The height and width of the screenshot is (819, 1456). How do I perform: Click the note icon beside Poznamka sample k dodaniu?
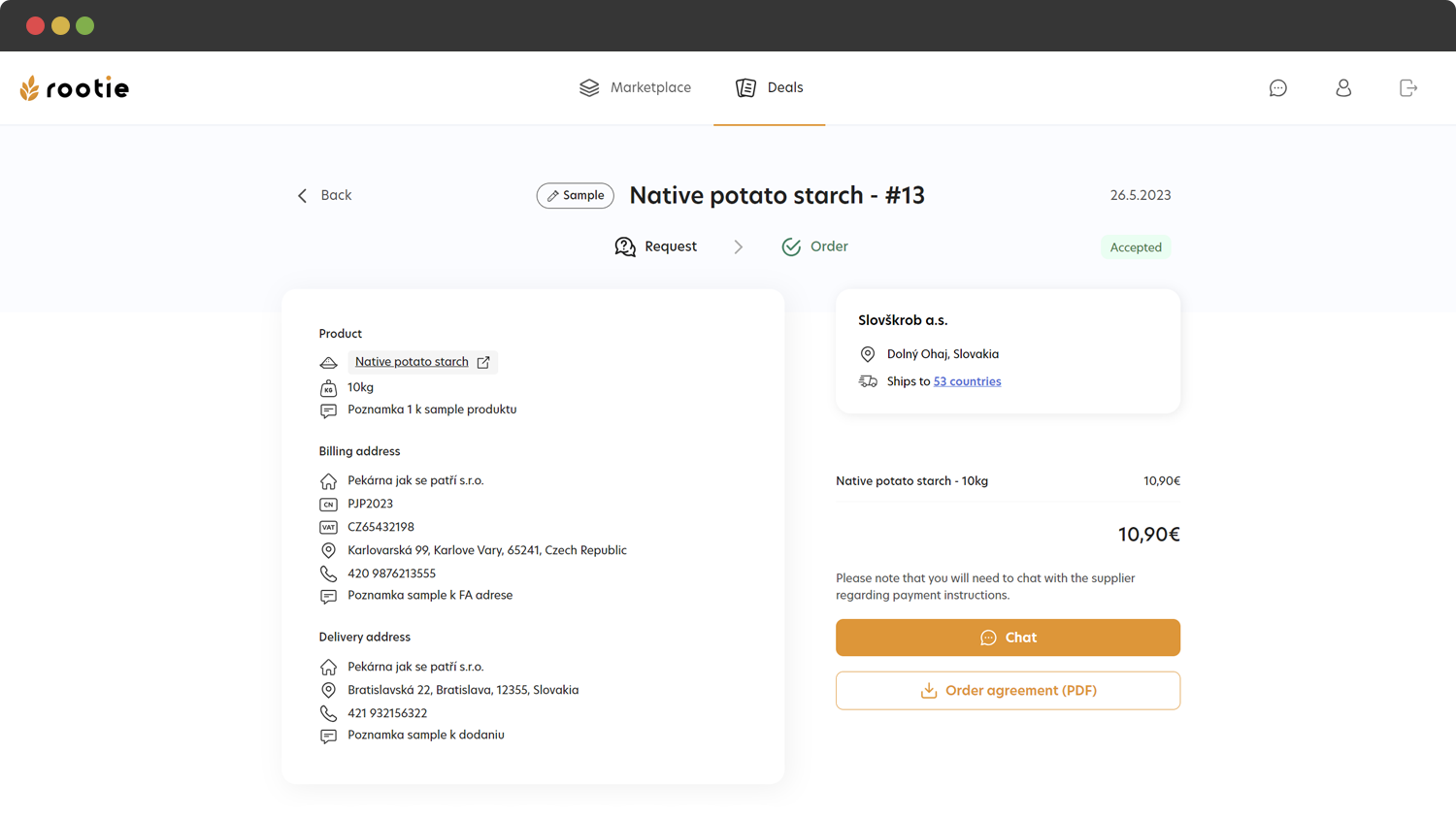pos(328,736)
